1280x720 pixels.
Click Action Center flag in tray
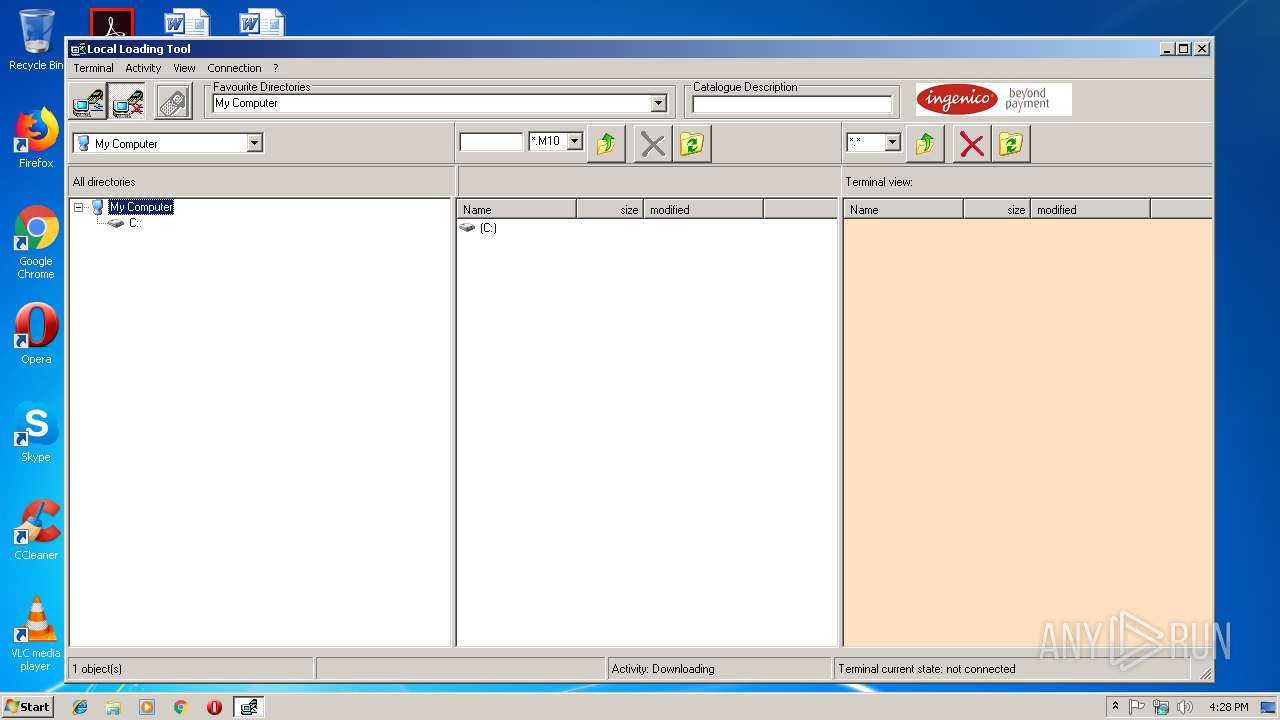click(x=1137, y=707)
